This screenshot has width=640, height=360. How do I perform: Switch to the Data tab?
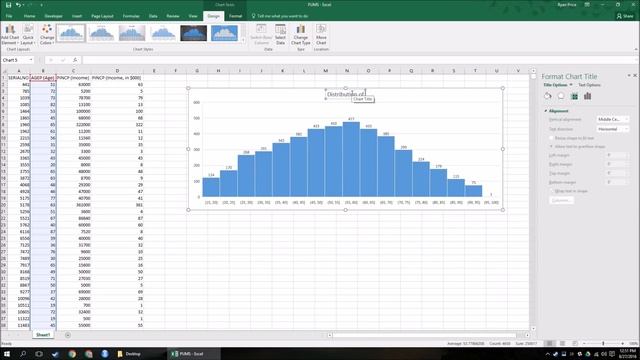[x=153, y=16]
